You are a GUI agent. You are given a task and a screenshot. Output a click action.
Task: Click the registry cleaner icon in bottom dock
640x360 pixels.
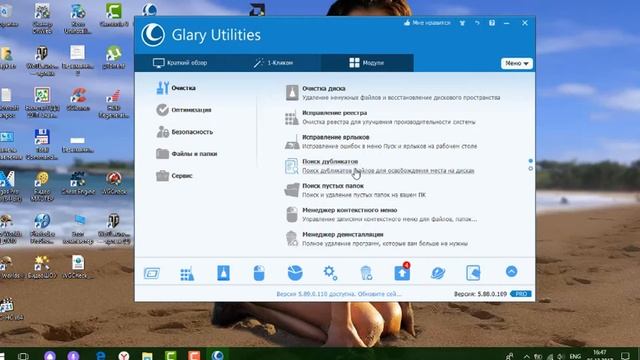187,273
